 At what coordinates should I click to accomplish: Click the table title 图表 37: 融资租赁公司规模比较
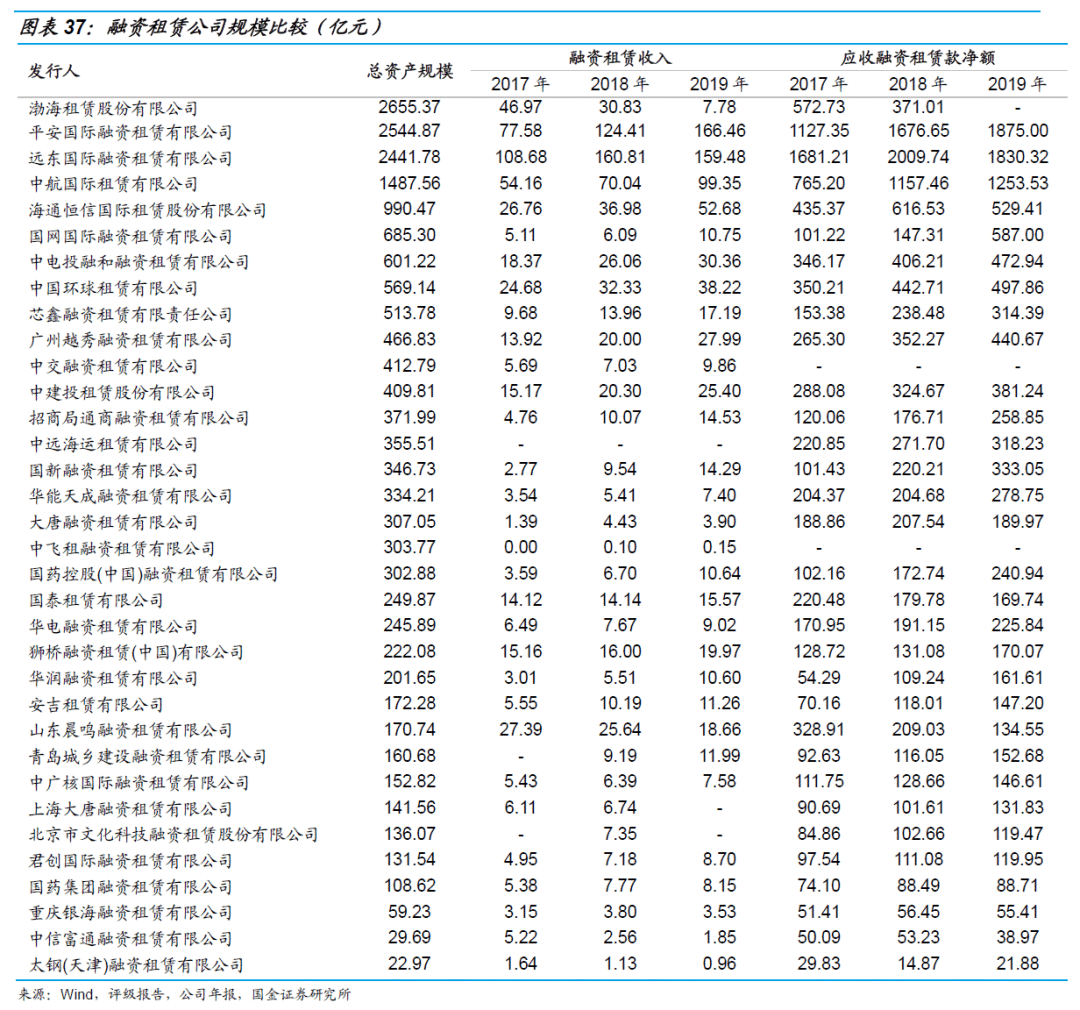tap(200, 28)
